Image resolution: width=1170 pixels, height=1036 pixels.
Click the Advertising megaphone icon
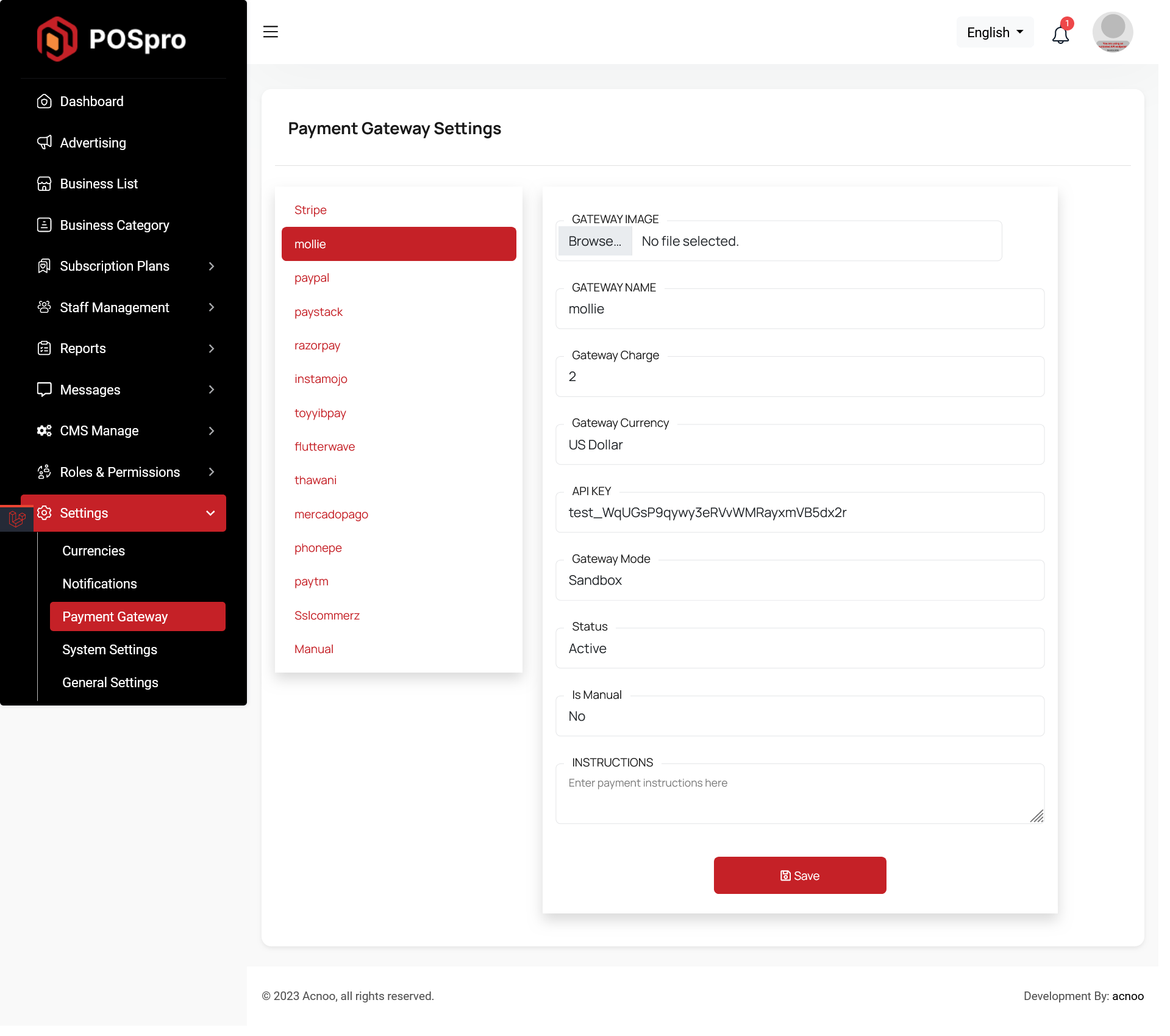click(44, 143)
